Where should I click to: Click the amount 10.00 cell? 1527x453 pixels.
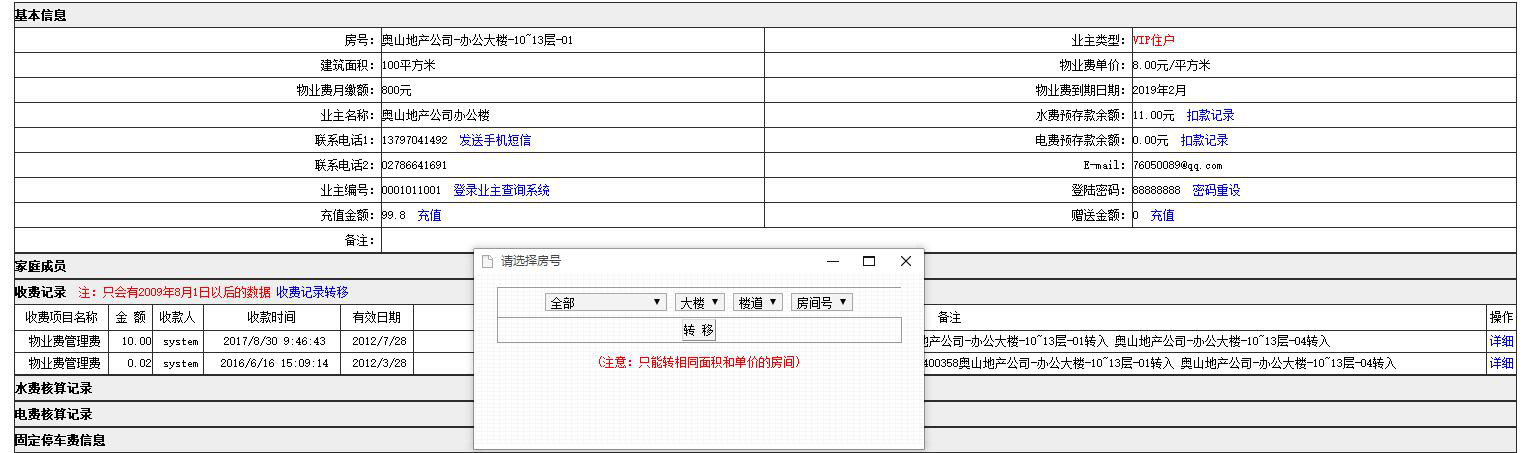click(x=131, y=341)
